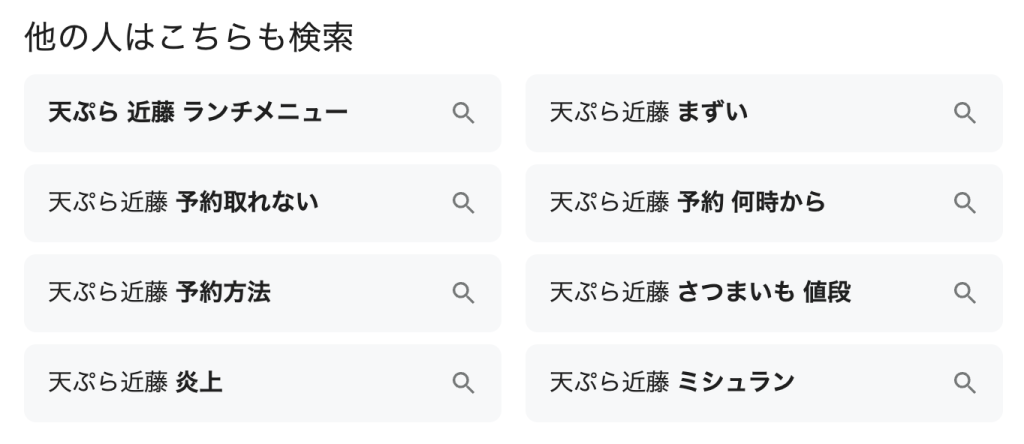Select 天ぷら近藤 さつまいも 値段 suggestion
The height and width of the screenshot is (444, 1024).
pos(700,293)
